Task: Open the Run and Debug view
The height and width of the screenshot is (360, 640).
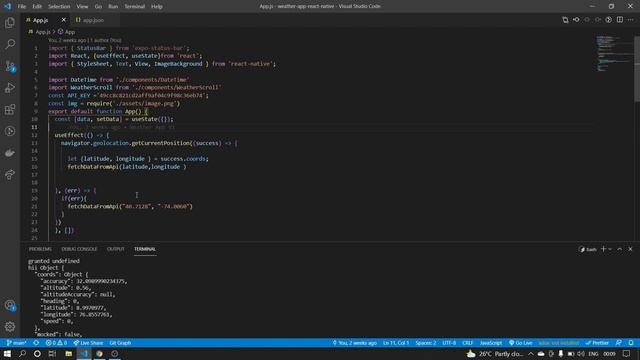Action: [10, 88]
